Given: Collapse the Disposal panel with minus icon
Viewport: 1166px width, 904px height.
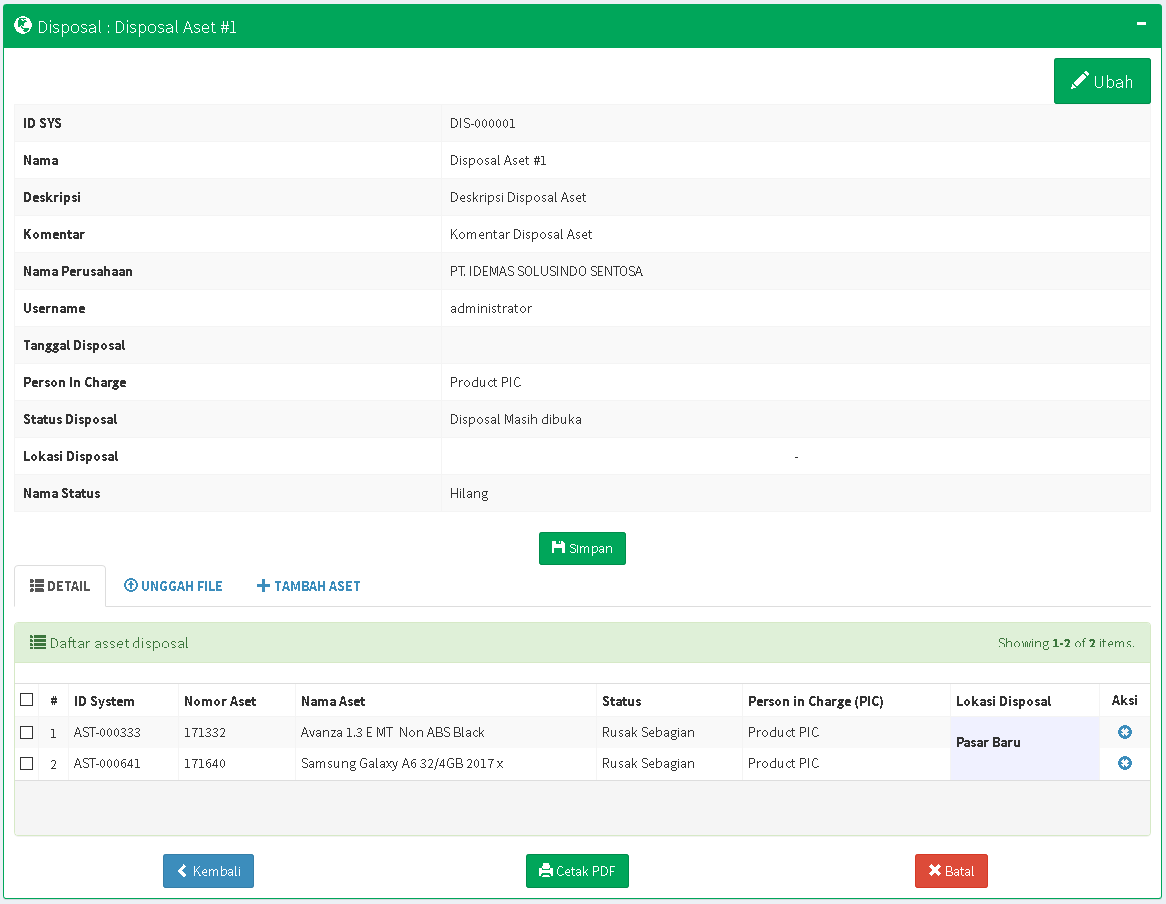Looking at the screenshot, I should tap(1141, 23).
